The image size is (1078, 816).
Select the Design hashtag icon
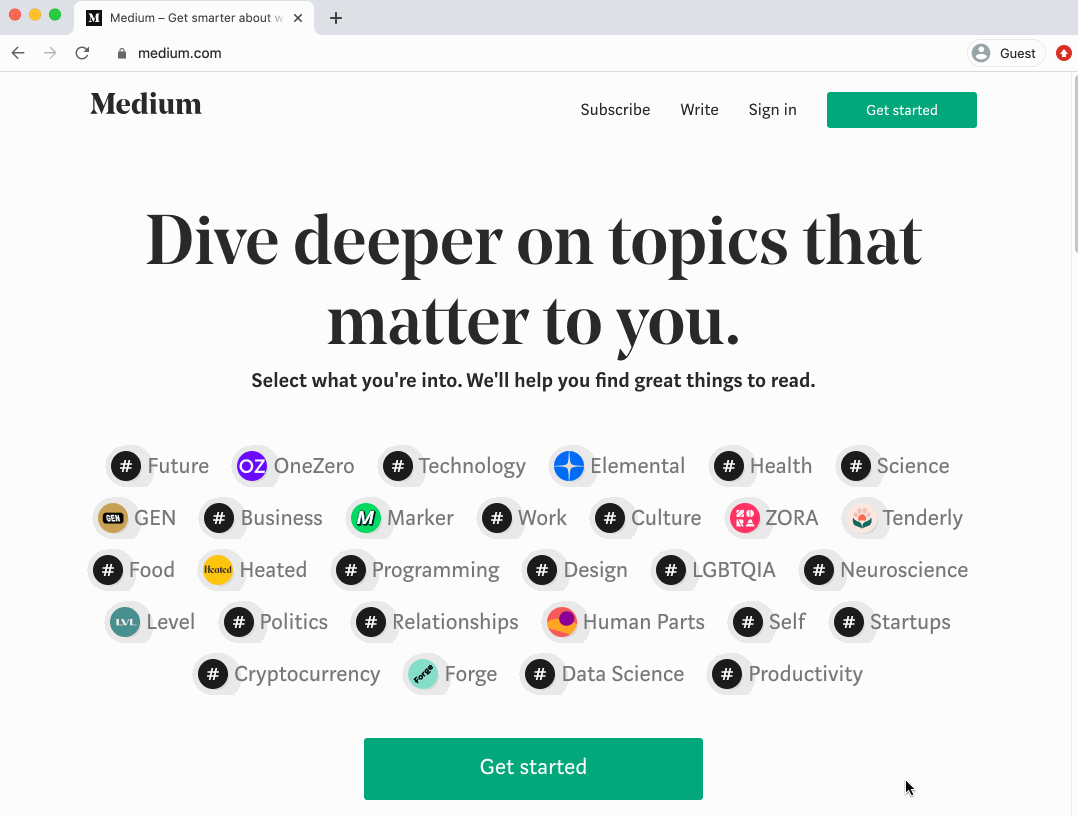pos(542,570)
